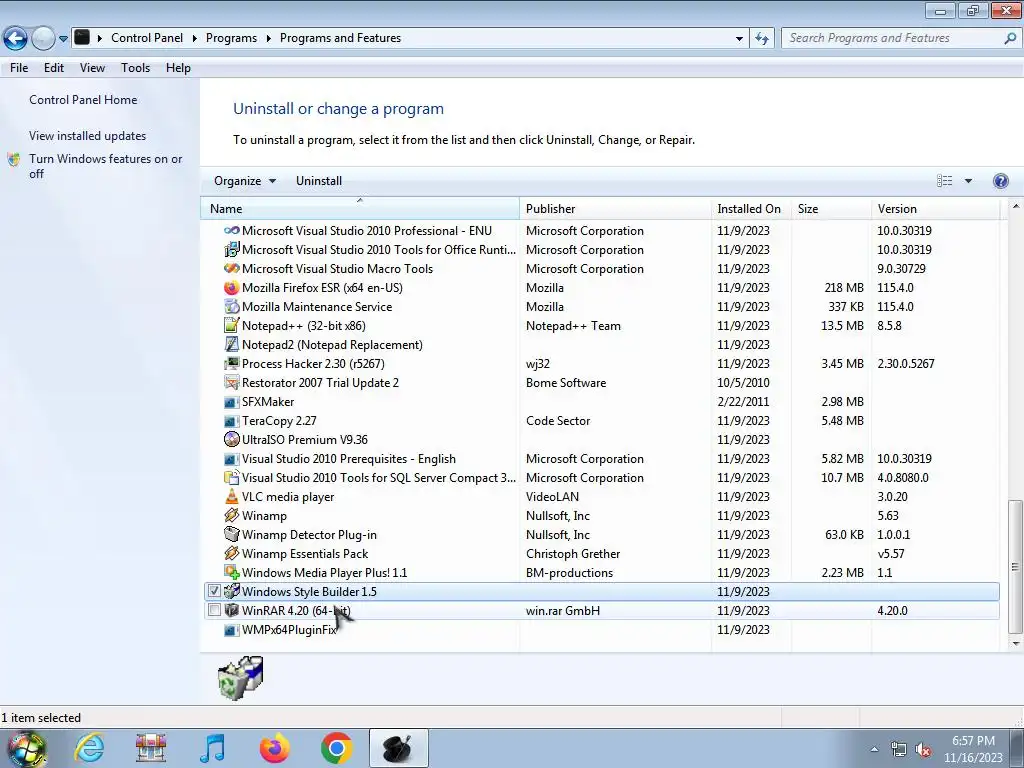Image resolution: width=1024 pixels, height=768 pixels.
Task: Open the File menu
Action: tap(19, 68)
